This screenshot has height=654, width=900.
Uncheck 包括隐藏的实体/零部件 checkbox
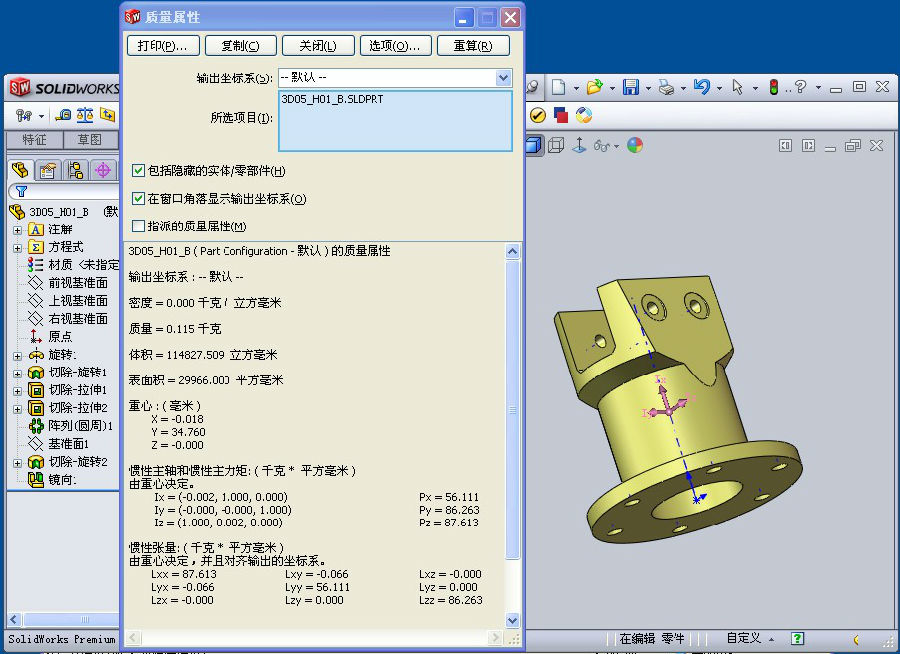tap(138, 171)
